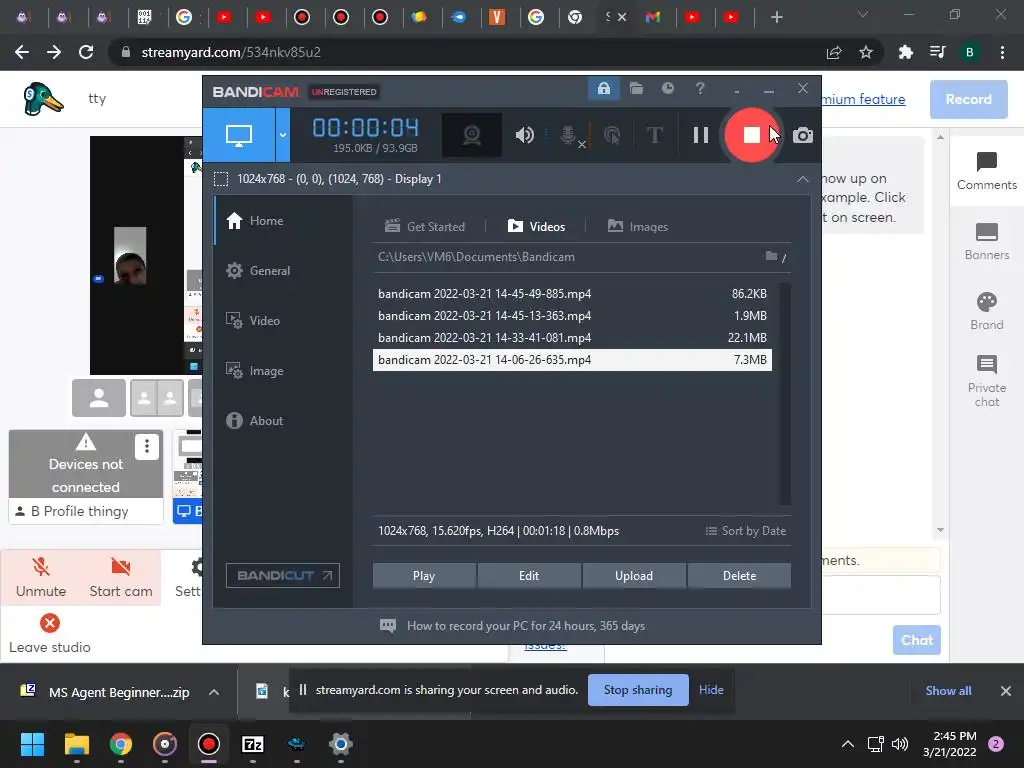Screen dimensions: 1024x768
Task: Click Record button in StreamYard
Action: (968, 99)
